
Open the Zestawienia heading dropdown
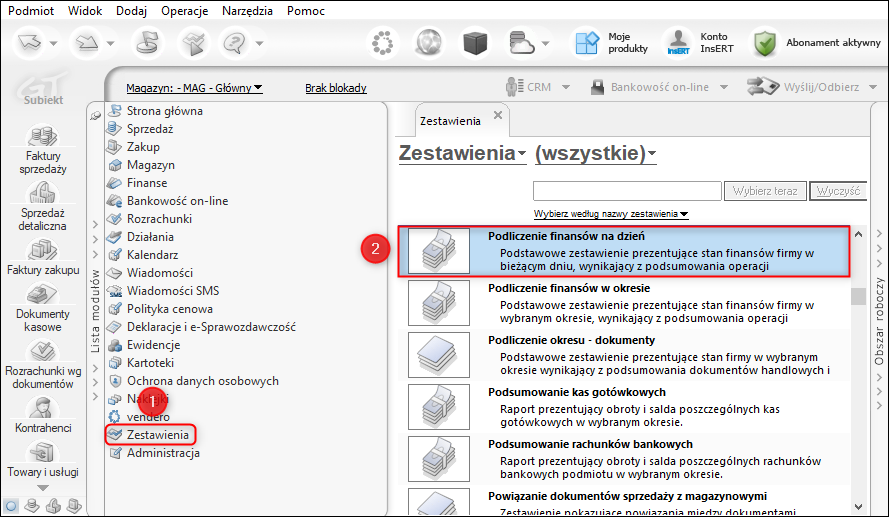(462, 153)
